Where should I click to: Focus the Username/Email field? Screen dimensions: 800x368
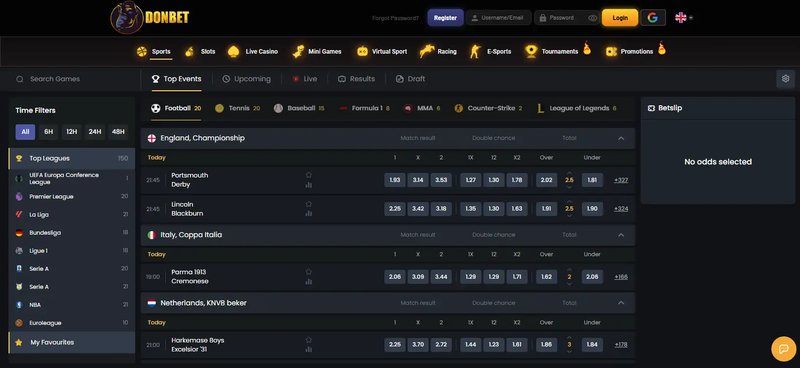498,18
